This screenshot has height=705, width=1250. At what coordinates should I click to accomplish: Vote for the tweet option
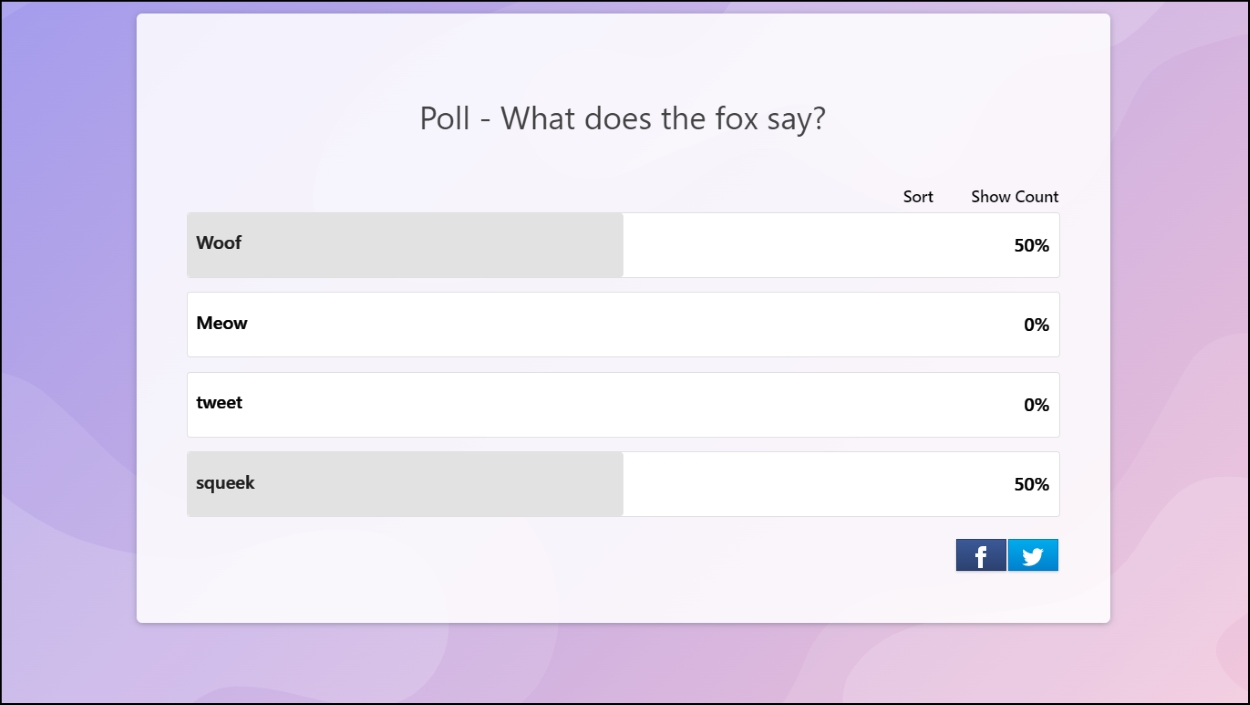[x=623, y=404]
